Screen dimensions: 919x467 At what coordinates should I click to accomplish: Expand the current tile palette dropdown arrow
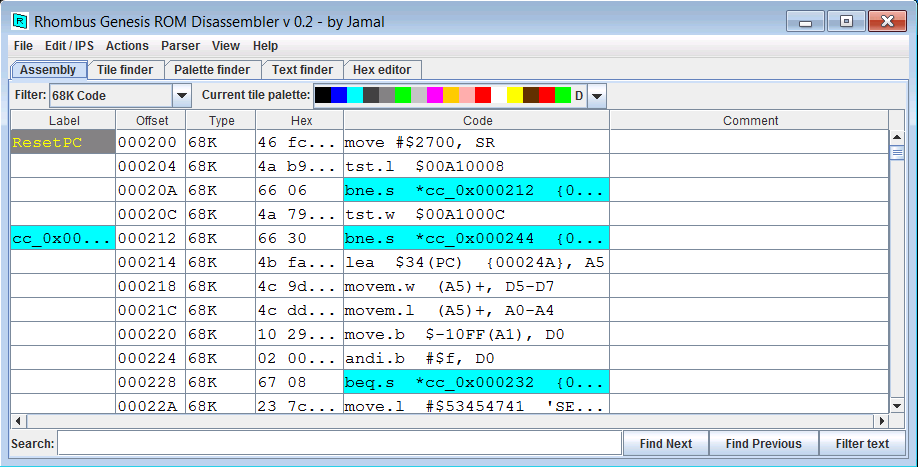[597, 96]
